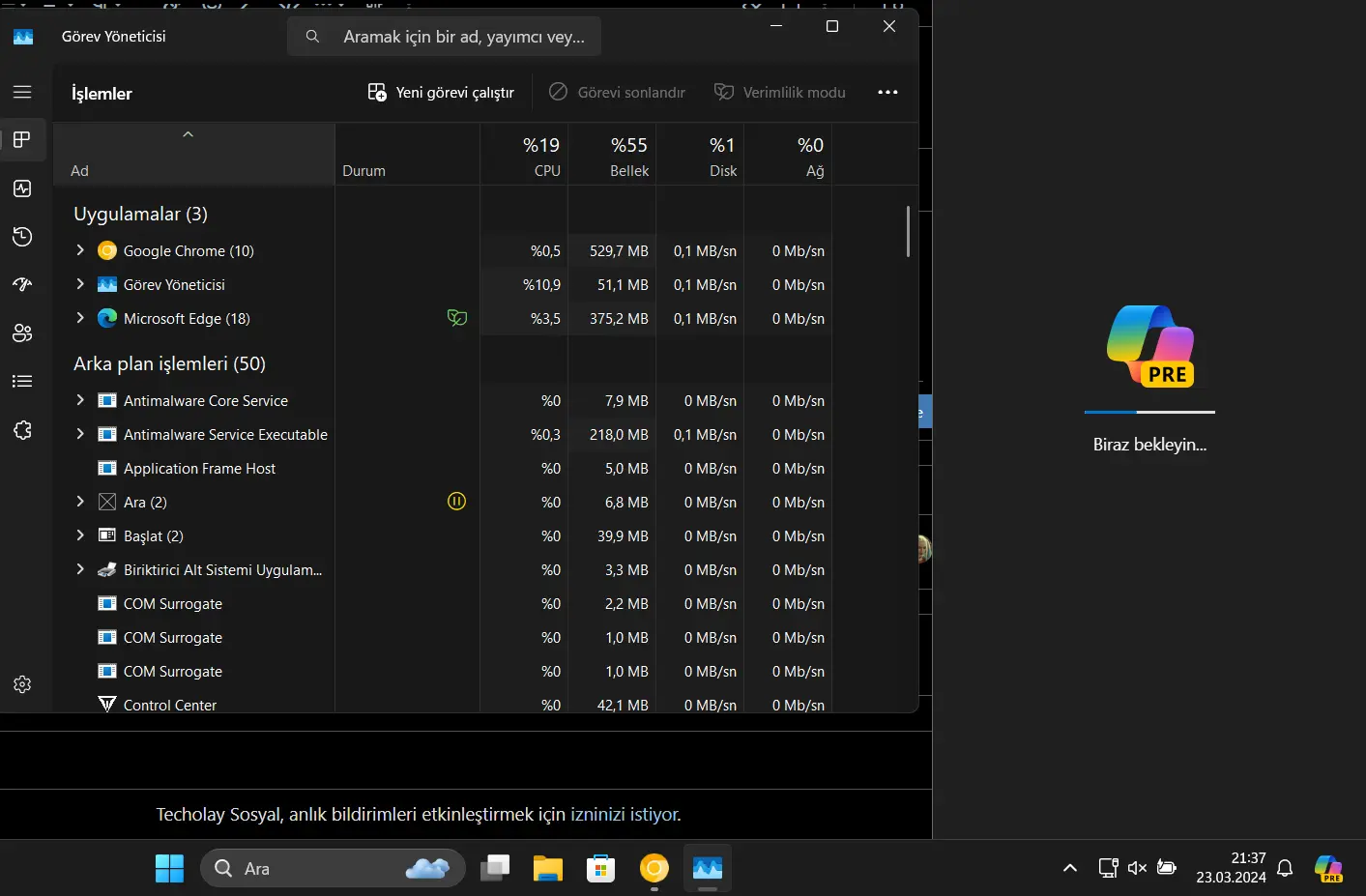
Task: Click Görev Yöneticisi's %10,9 CPU value
Action: [541, 284]
